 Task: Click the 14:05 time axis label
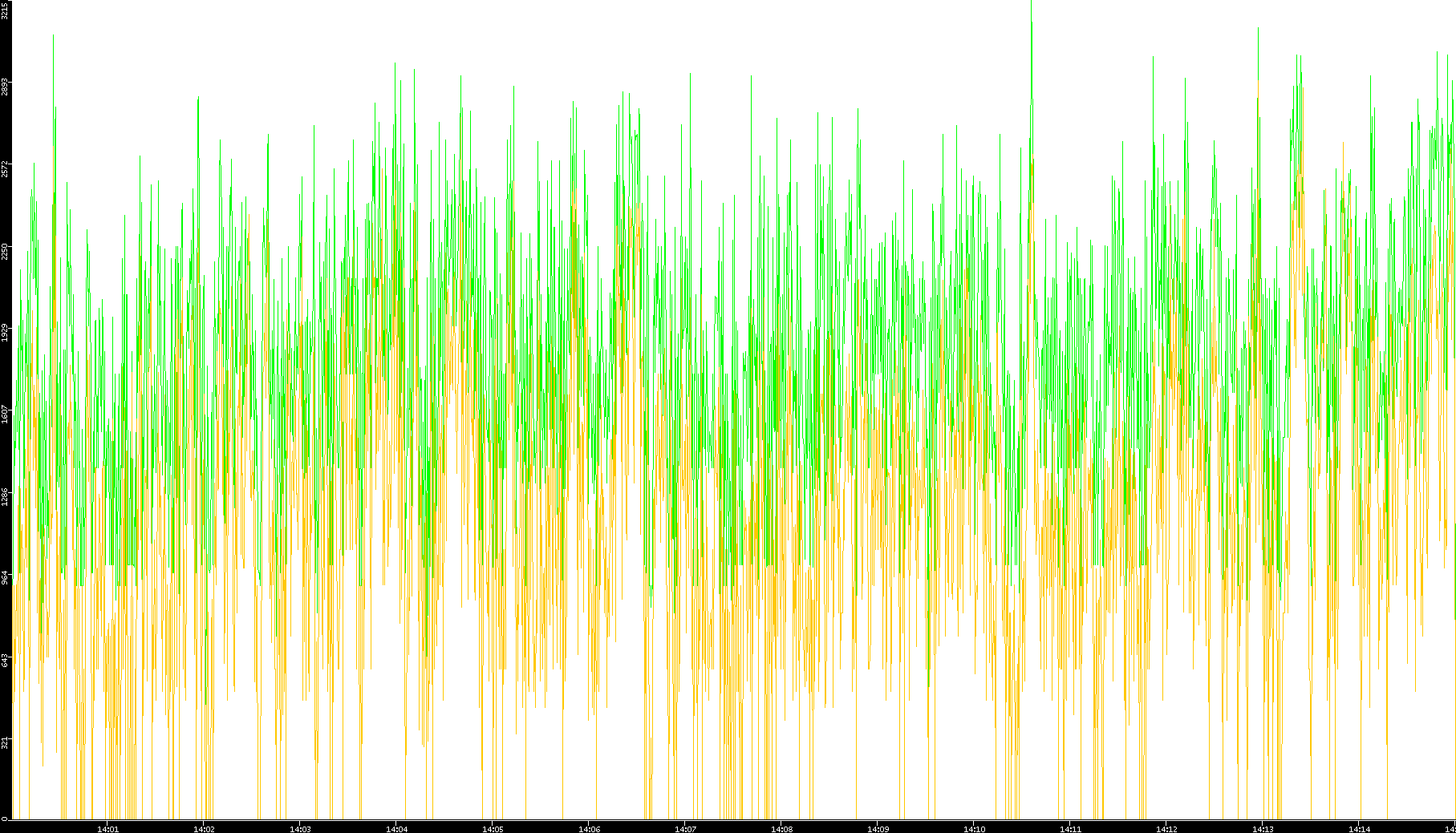(493, 828)
